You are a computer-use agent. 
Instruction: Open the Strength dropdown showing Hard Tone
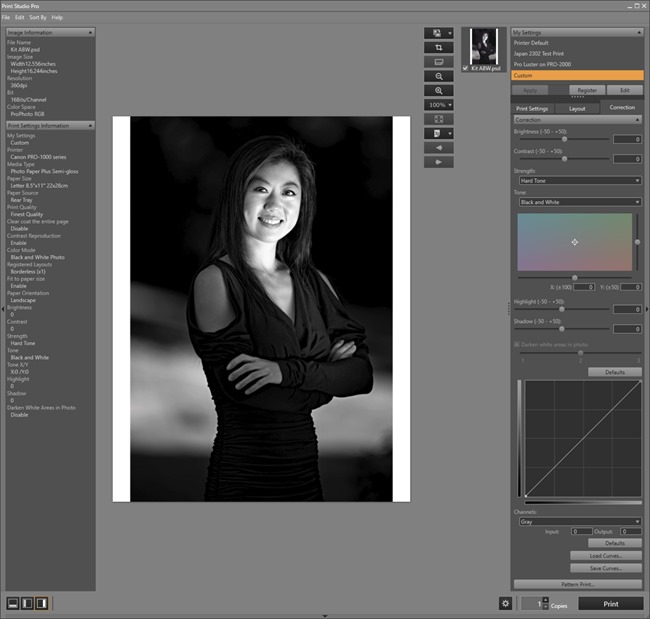(x=578, y=180)
